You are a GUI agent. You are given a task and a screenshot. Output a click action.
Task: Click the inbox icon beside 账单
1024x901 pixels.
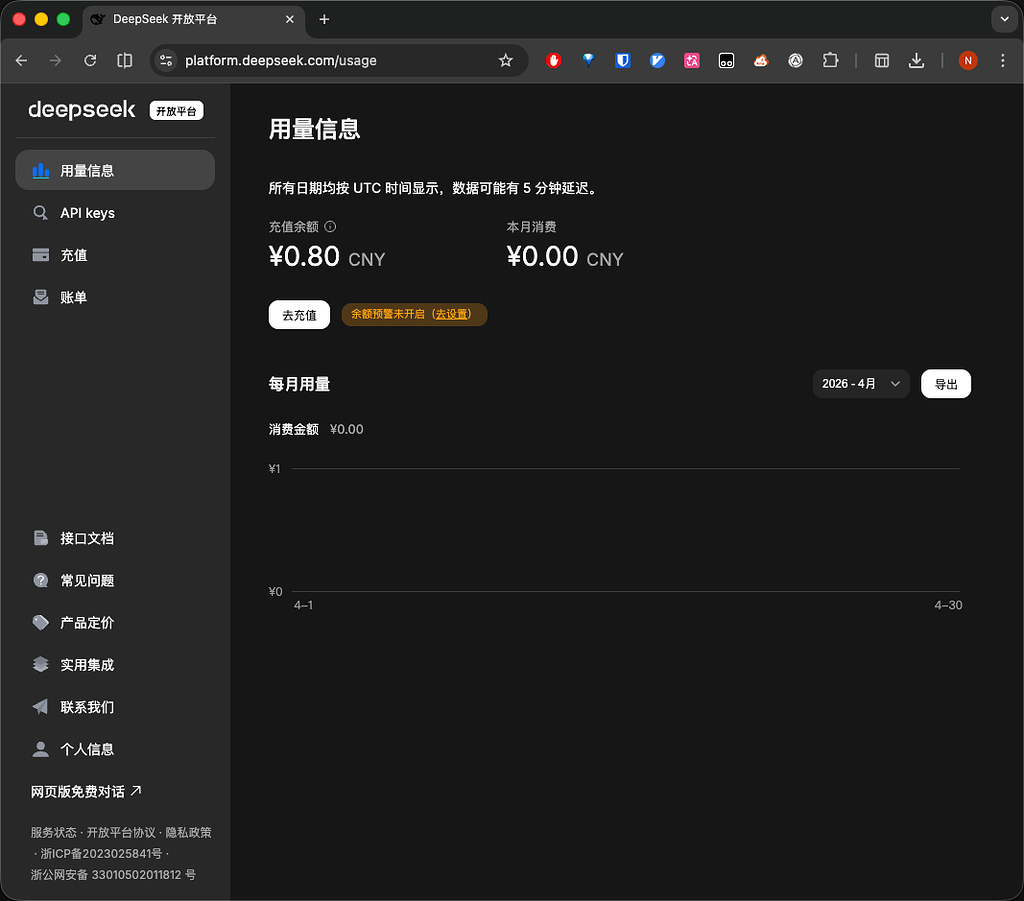[40, 298]
